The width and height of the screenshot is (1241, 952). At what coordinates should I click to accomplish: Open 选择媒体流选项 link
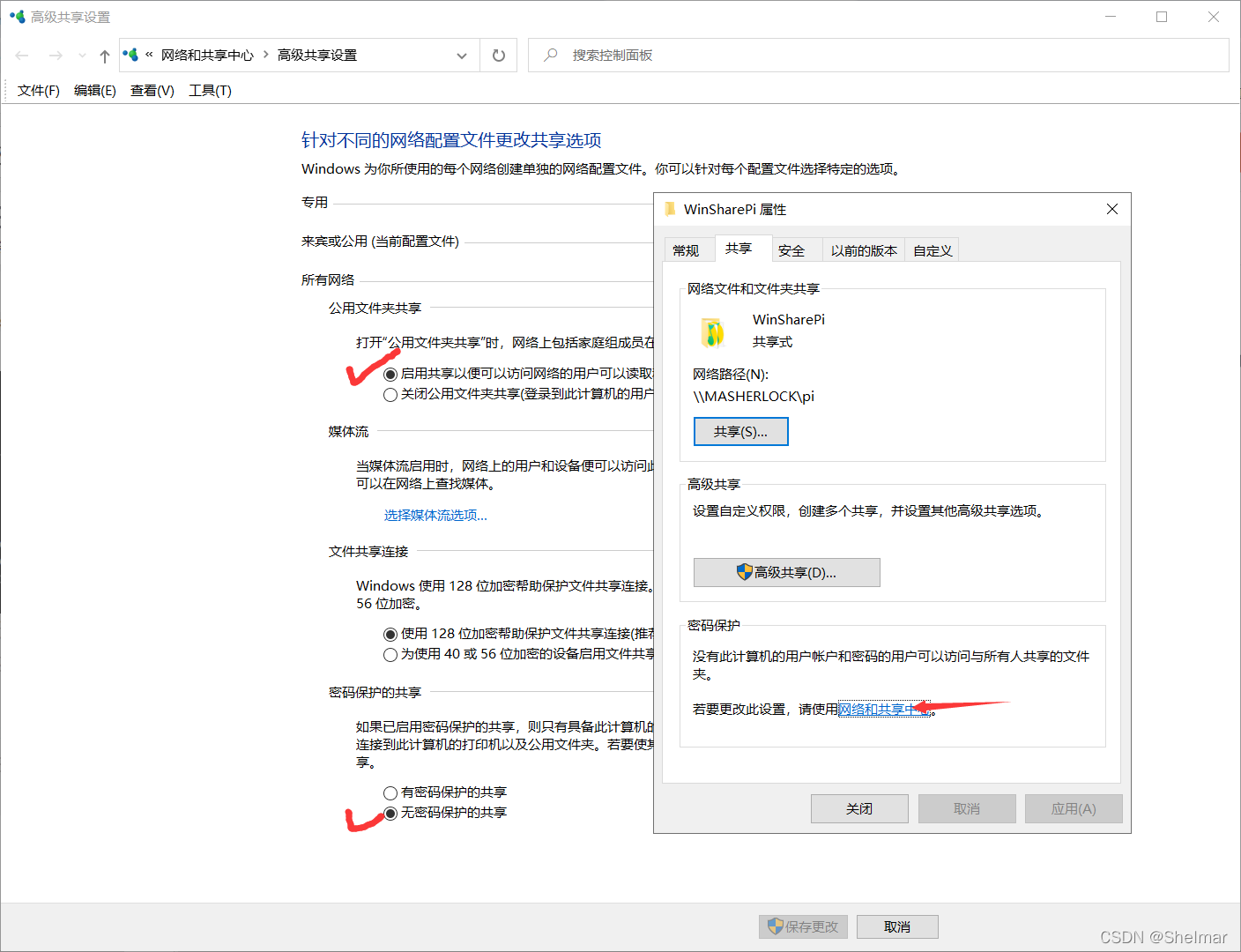pyautogui.click(x=435, y=515)
